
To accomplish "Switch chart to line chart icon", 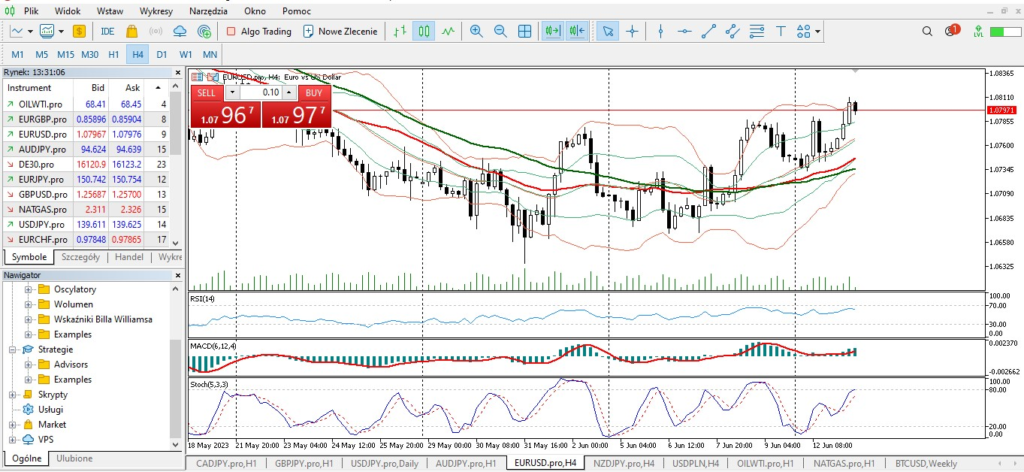I will point(448,31).
